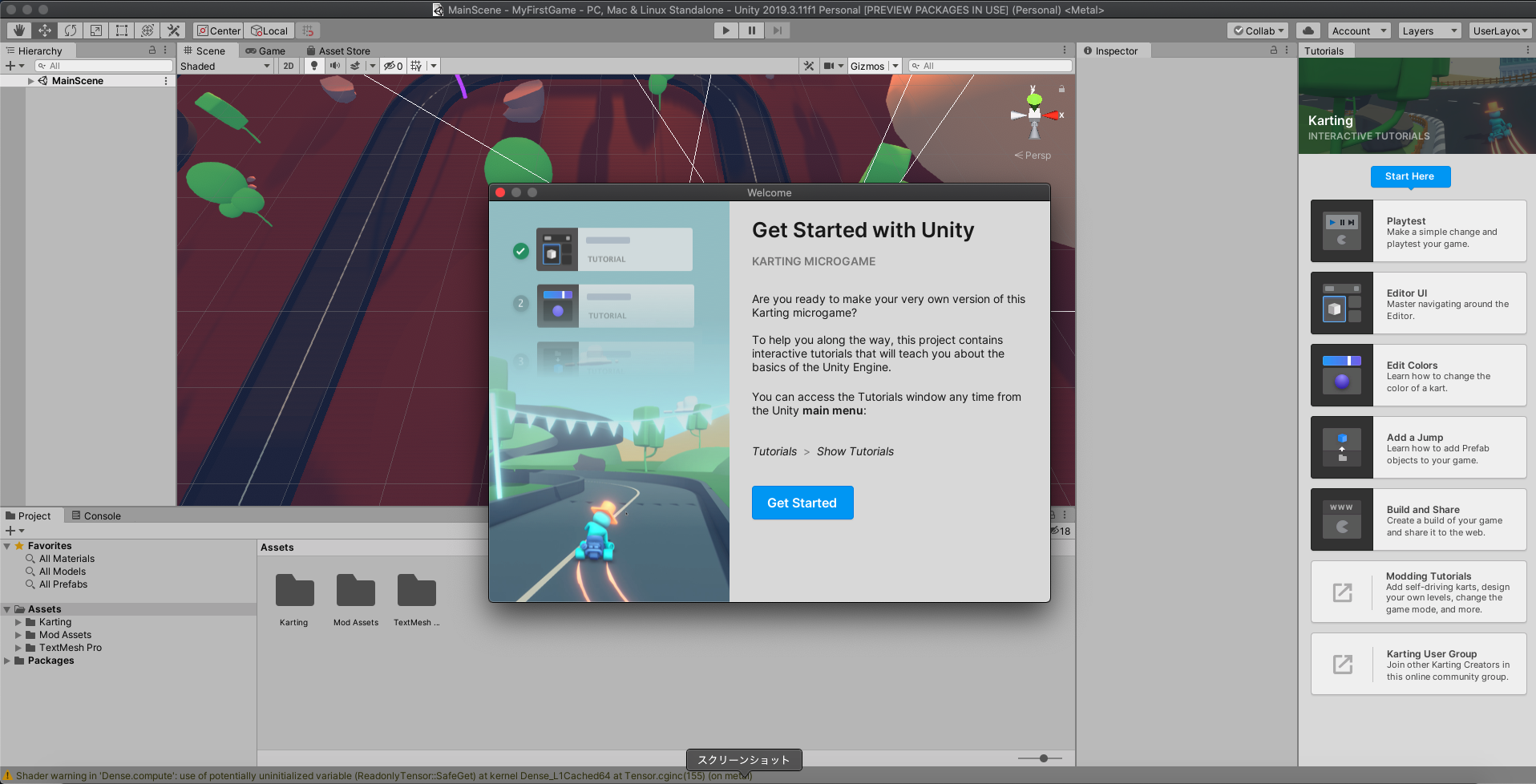The width and height of the screenshot is (1536, 784).
Task: Open the UserLayout dropdown
Action: coord(1501,30)
